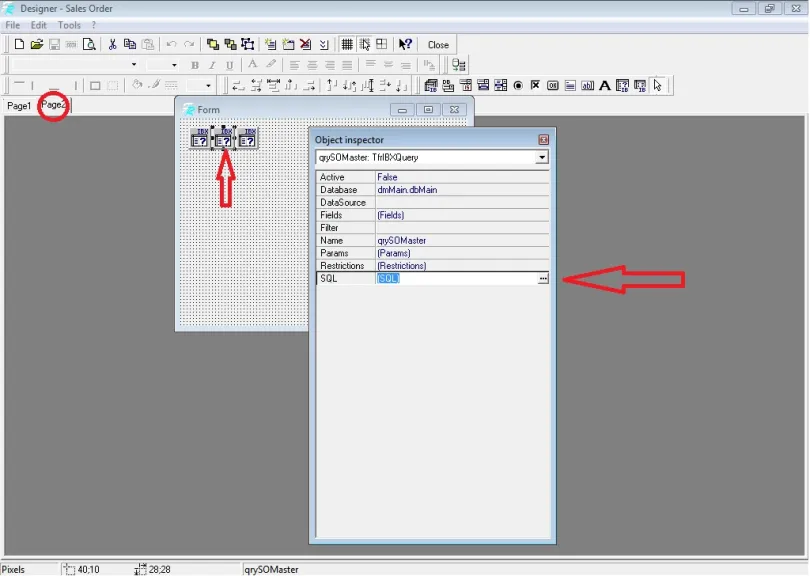
Task: Open the object selector dropdown in Object inspector
Action: pyautogui.click(x=542, y=157)
